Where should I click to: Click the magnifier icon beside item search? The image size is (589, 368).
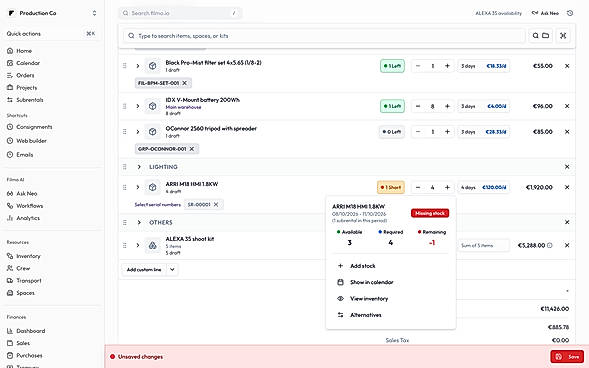(535, 36)
